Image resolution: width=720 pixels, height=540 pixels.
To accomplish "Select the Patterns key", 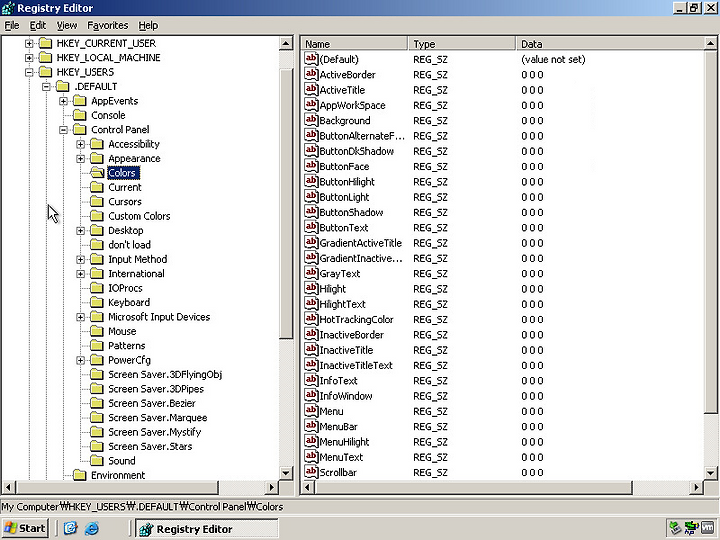I will [126, 345].
